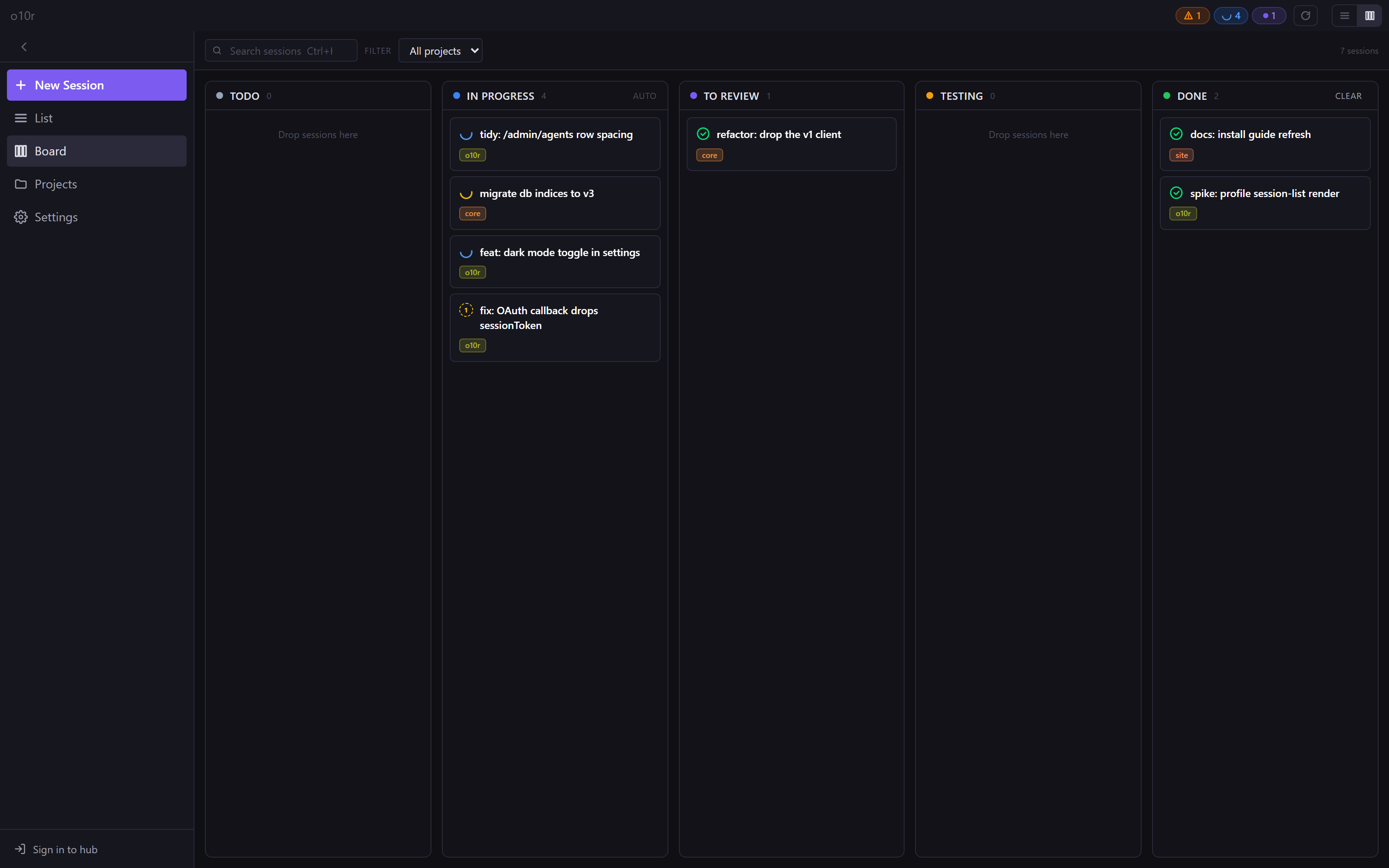
Task: Click o10r tag on tidy: /admin/agents card
Action: point(472,155)
